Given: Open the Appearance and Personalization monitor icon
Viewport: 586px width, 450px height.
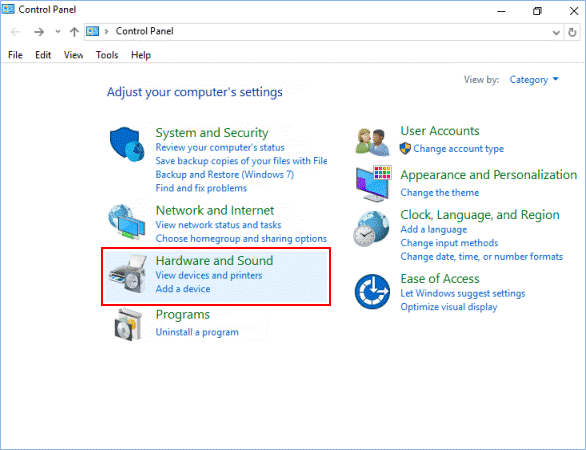Looking at the screenshot, I should (x=373, y=183).
